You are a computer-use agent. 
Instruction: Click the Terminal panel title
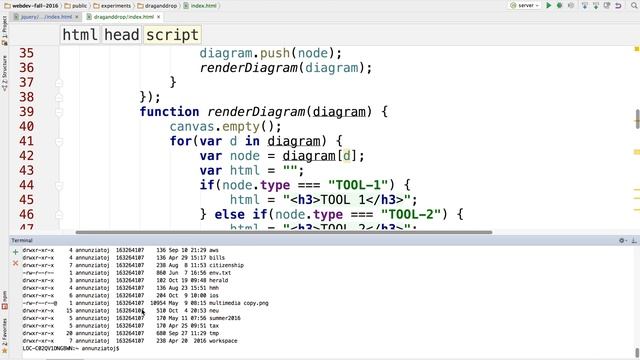[x=22, y=240]
